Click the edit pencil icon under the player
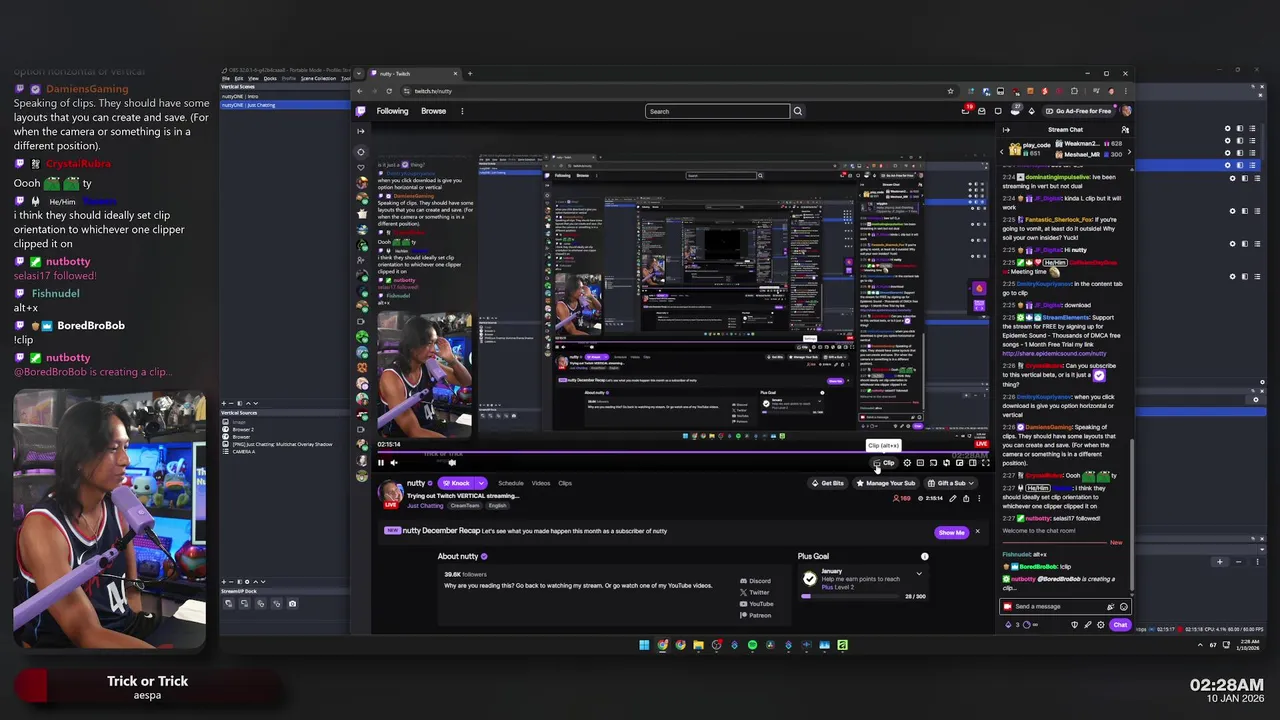Image resolution: width=1280 pixels, height=720 pixels. (953, 498)
